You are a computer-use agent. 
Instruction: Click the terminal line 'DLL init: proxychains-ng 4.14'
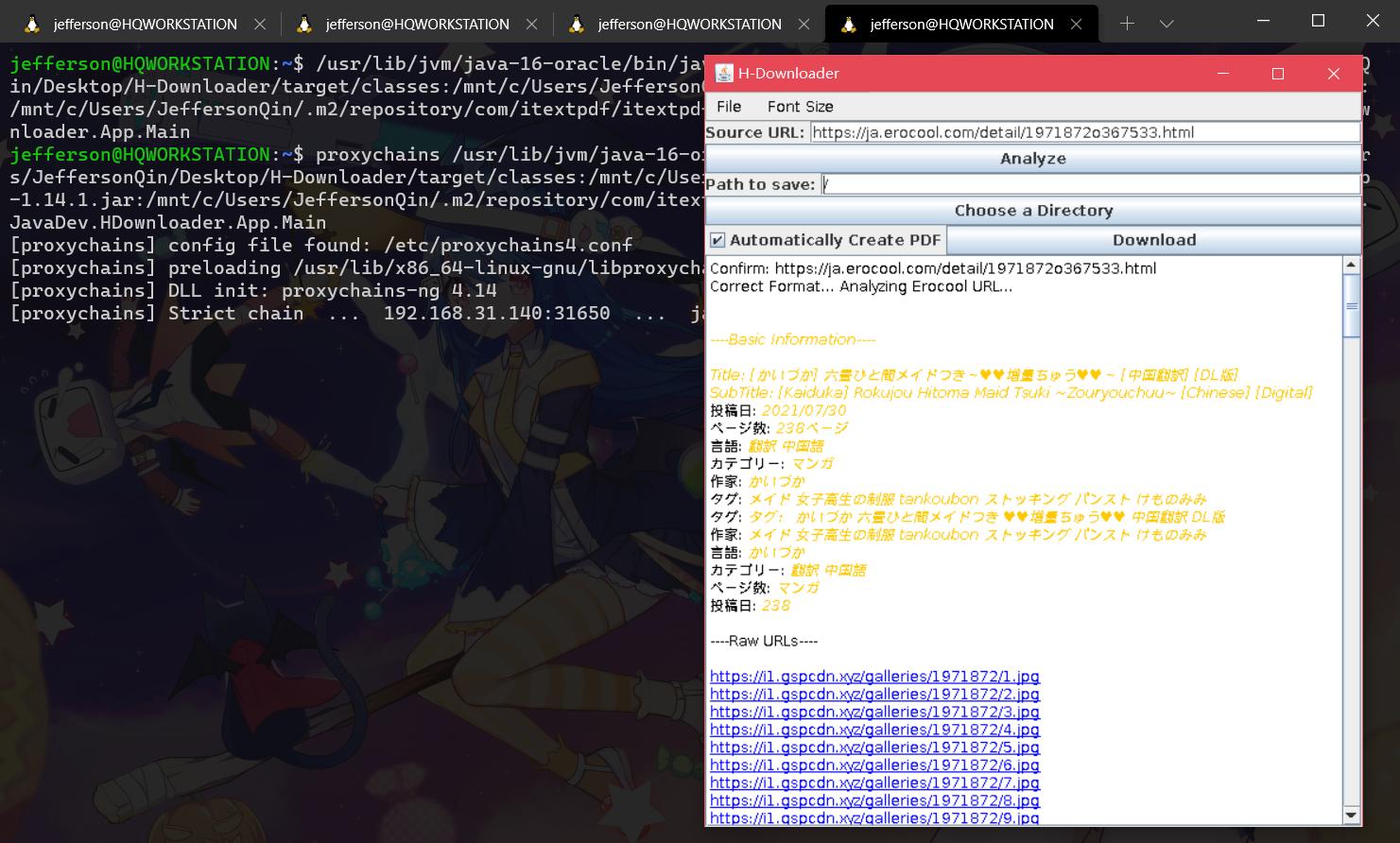tap(253, 290)
